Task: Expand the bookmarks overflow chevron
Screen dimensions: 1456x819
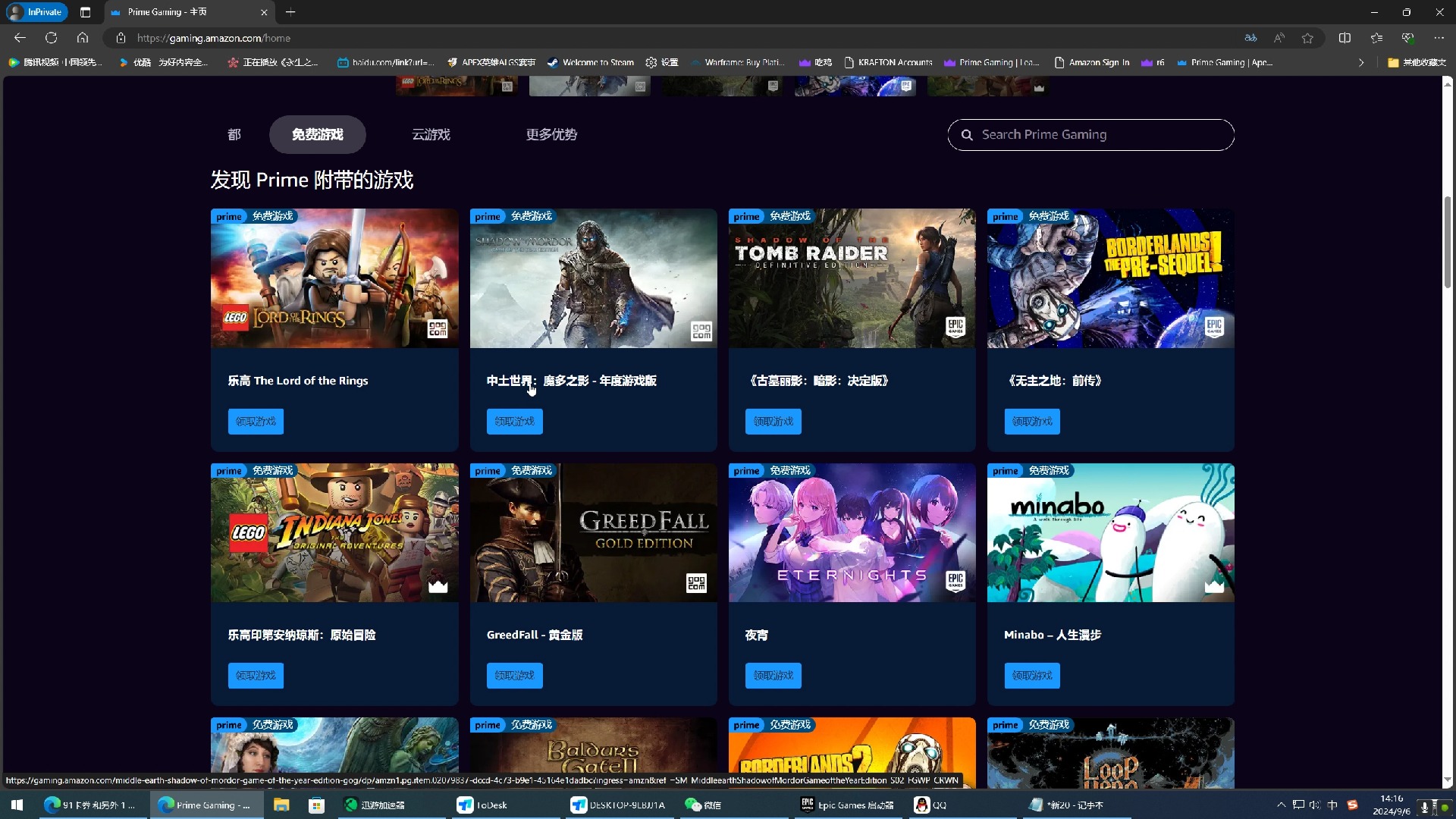Action: 1361,63
